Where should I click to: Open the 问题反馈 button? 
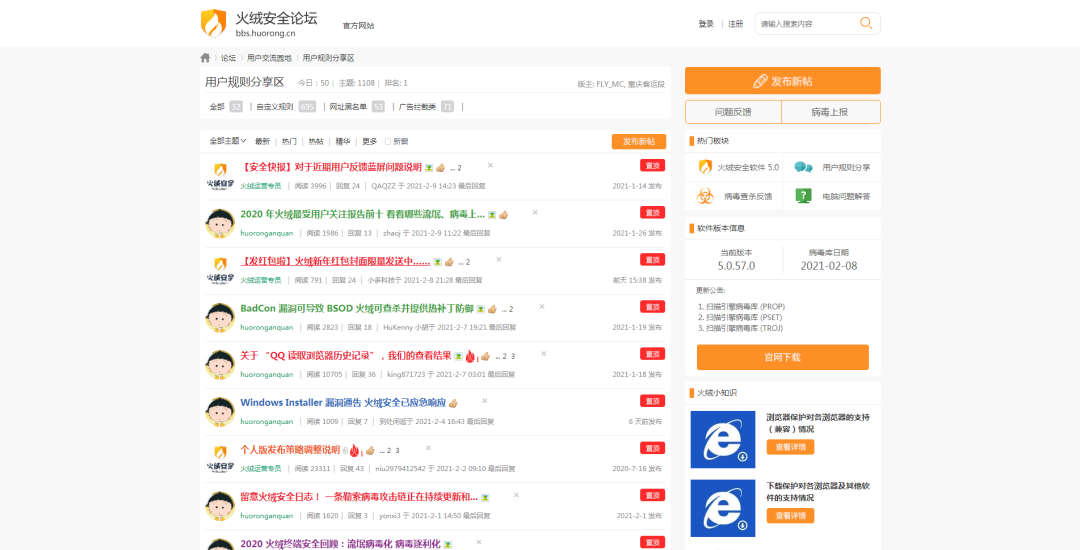click(x=733, y=112)
